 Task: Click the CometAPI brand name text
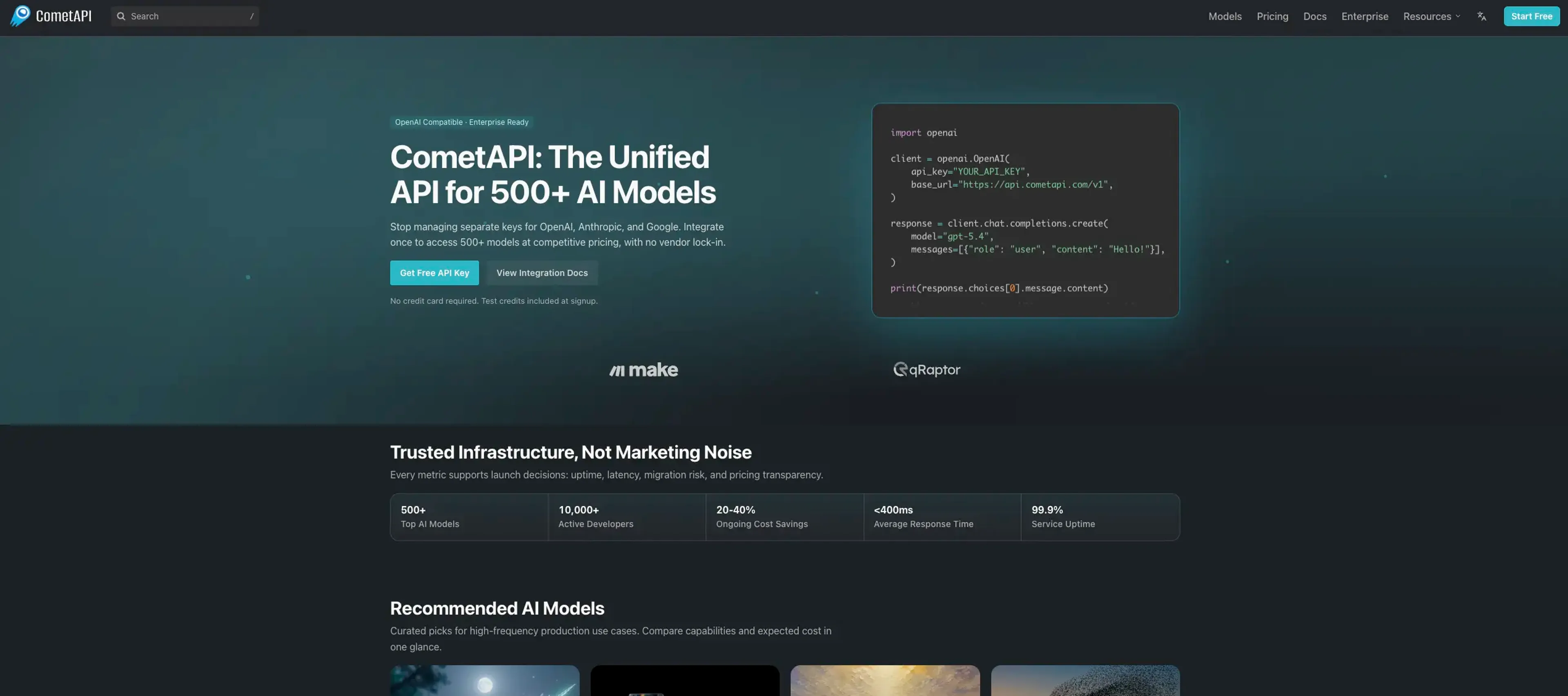[x=63, y=16]
